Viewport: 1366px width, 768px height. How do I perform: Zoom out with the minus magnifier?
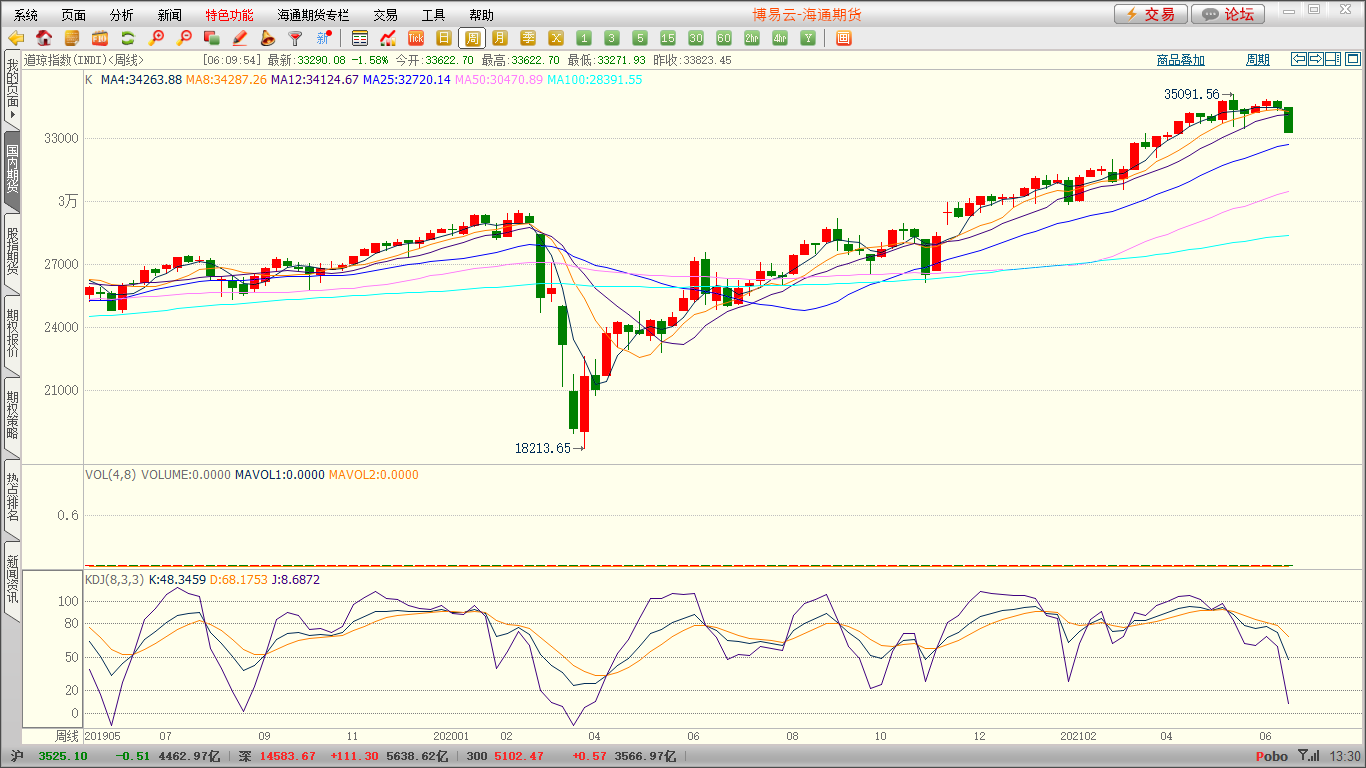[x=184, y=38]
